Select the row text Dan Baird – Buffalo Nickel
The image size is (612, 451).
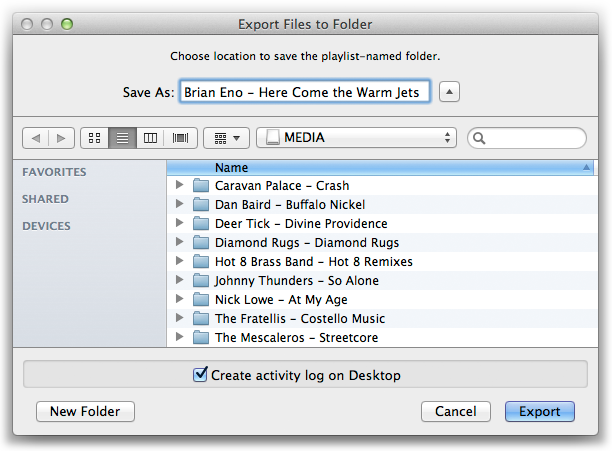point(290,204)
